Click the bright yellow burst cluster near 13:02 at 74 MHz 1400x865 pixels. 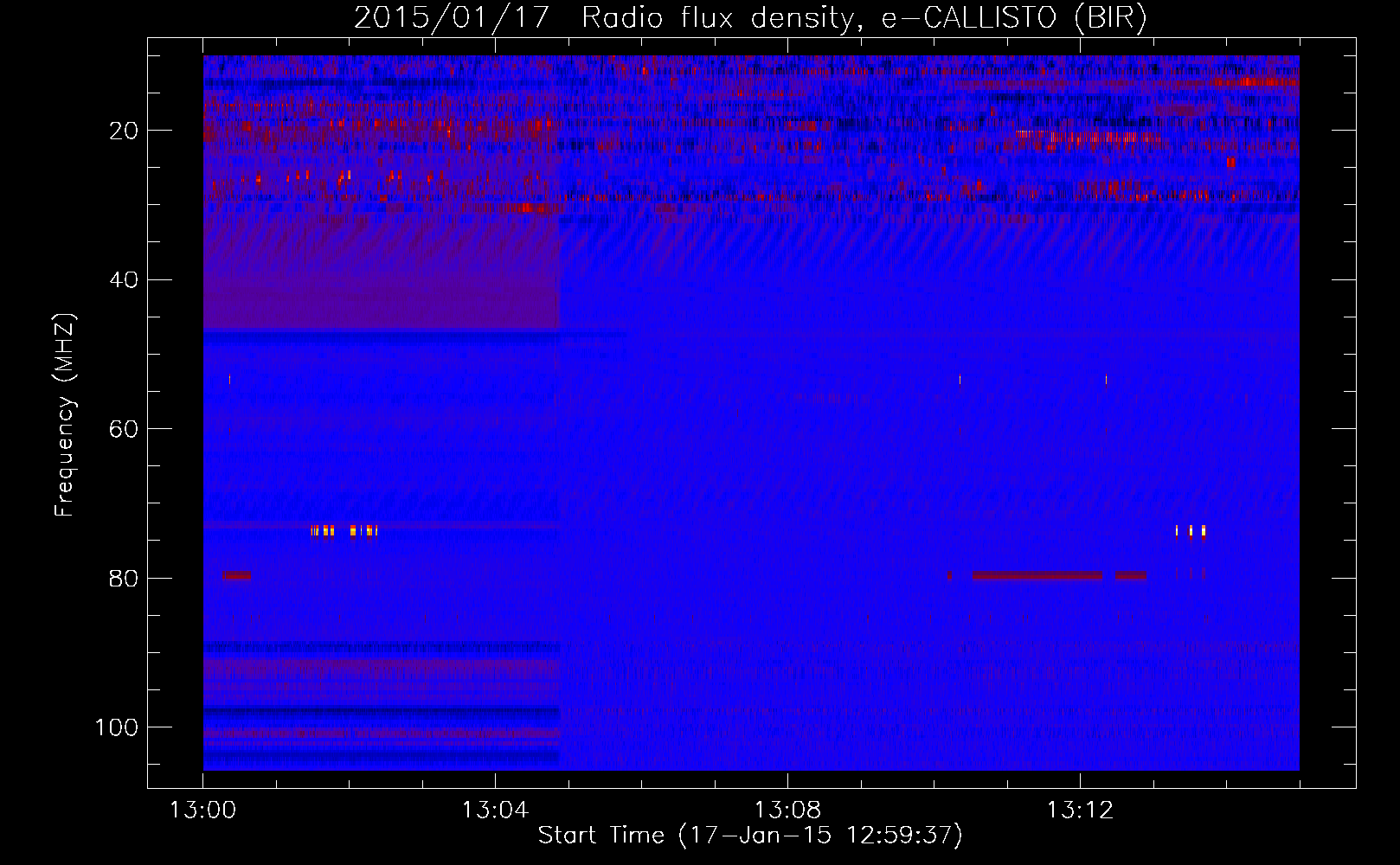pos(344,531)
